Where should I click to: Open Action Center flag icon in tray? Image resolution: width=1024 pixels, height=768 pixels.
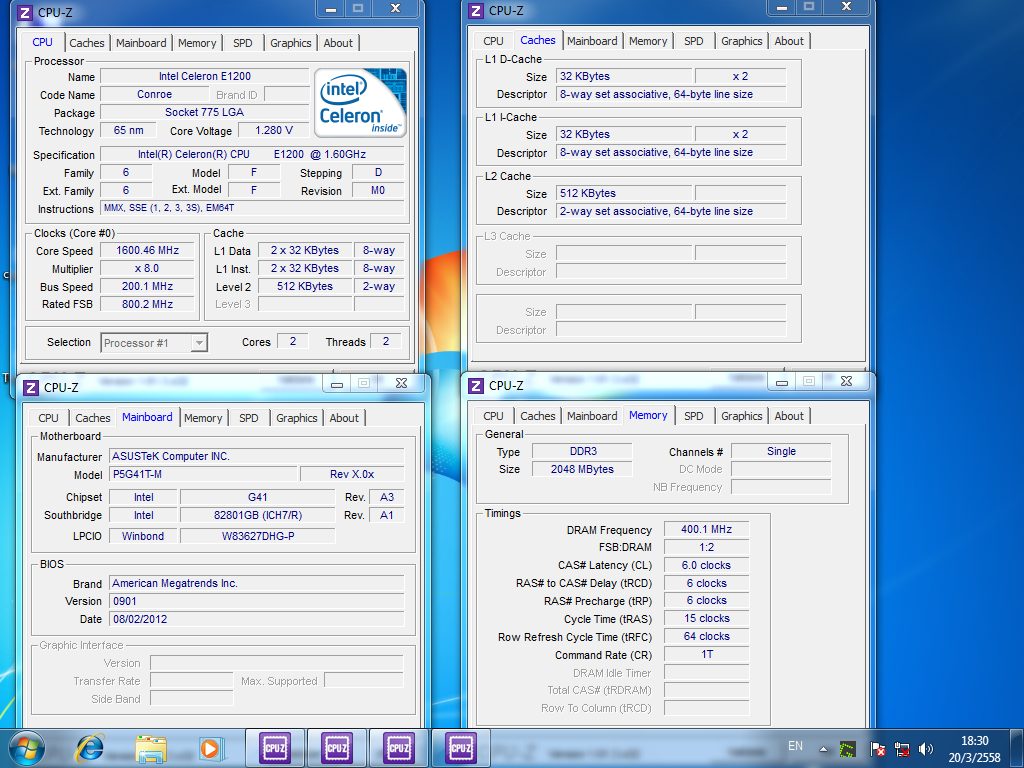click(878, 749)
